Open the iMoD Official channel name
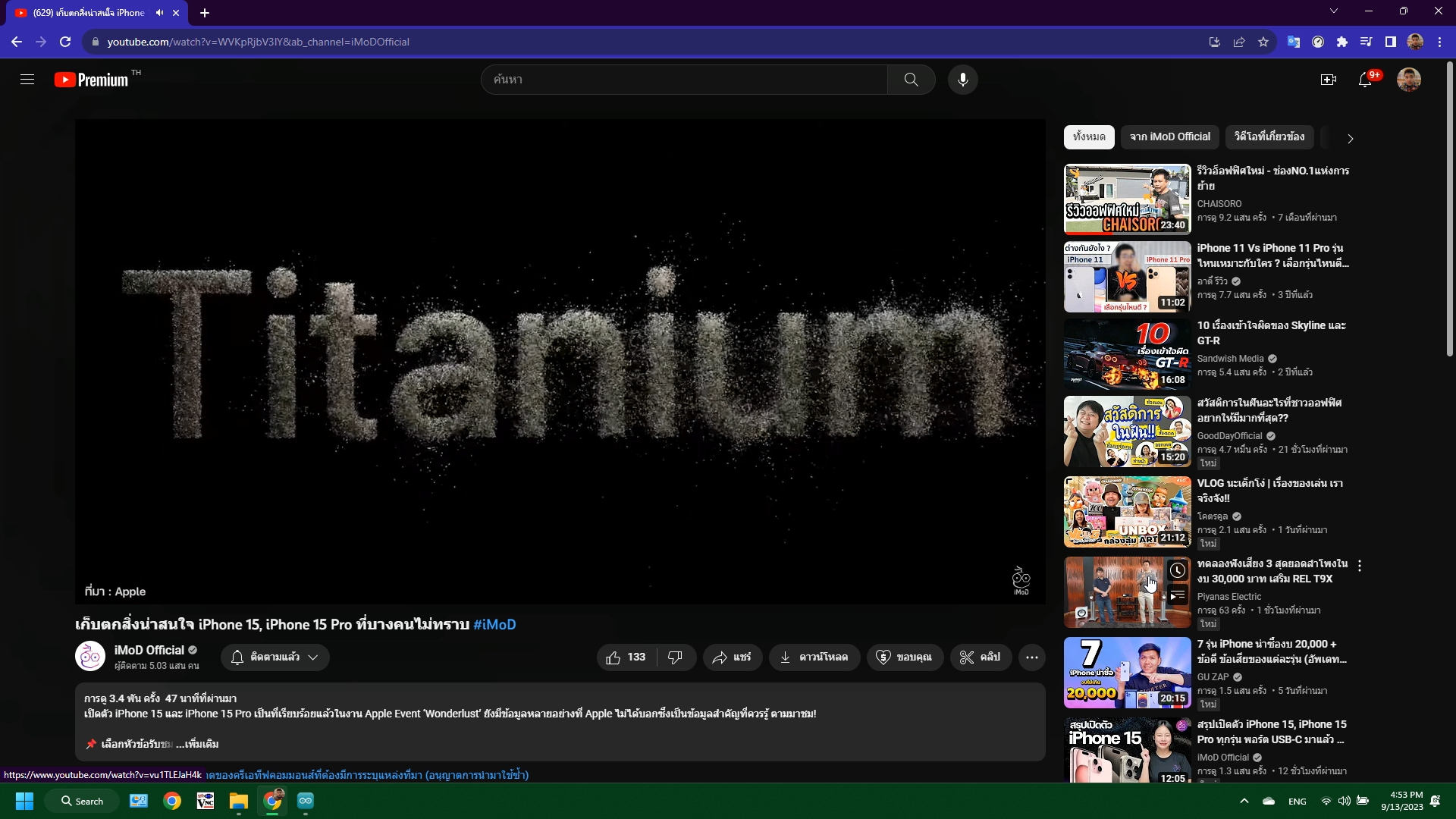 coord(149,650)
